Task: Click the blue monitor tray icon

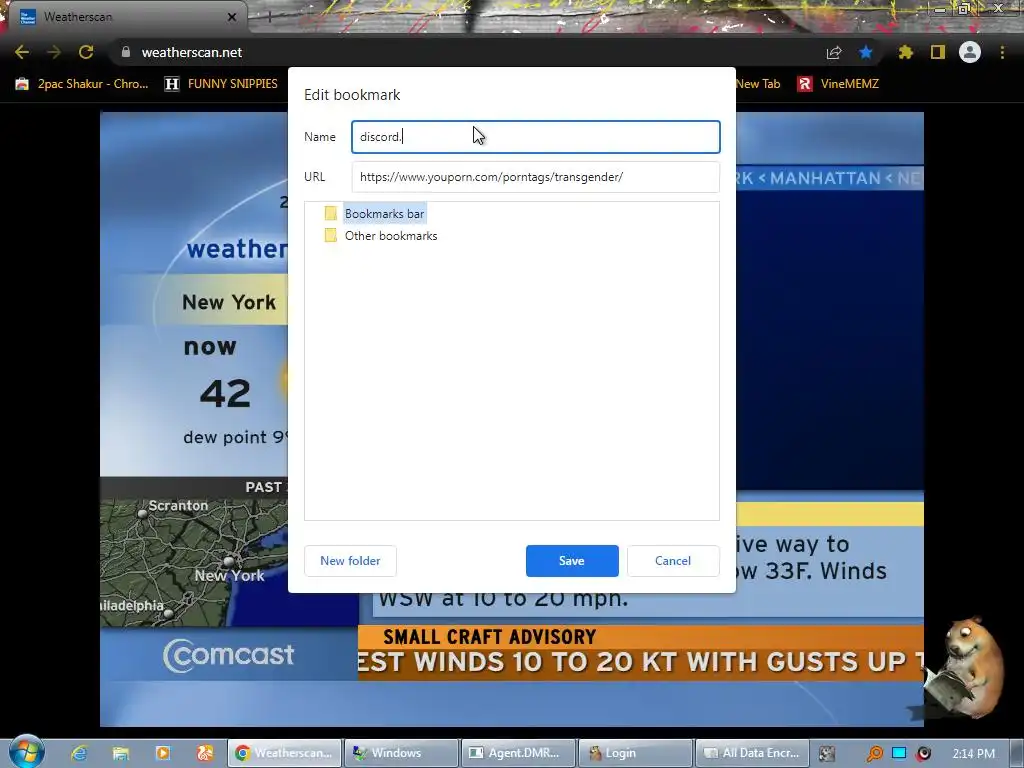Action: click(899, 753)
